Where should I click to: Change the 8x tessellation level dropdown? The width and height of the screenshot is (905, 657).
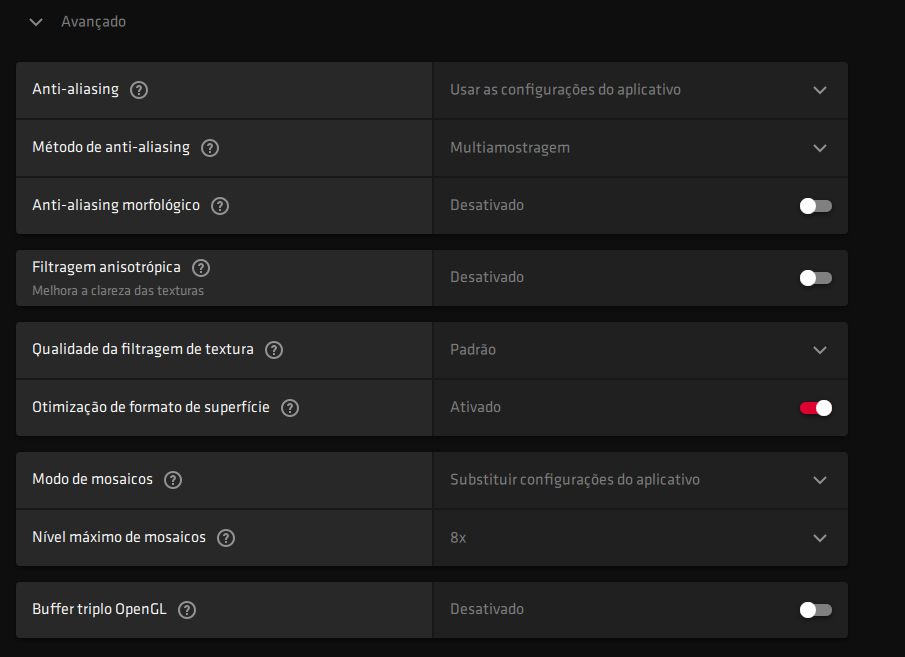point(640,538)
